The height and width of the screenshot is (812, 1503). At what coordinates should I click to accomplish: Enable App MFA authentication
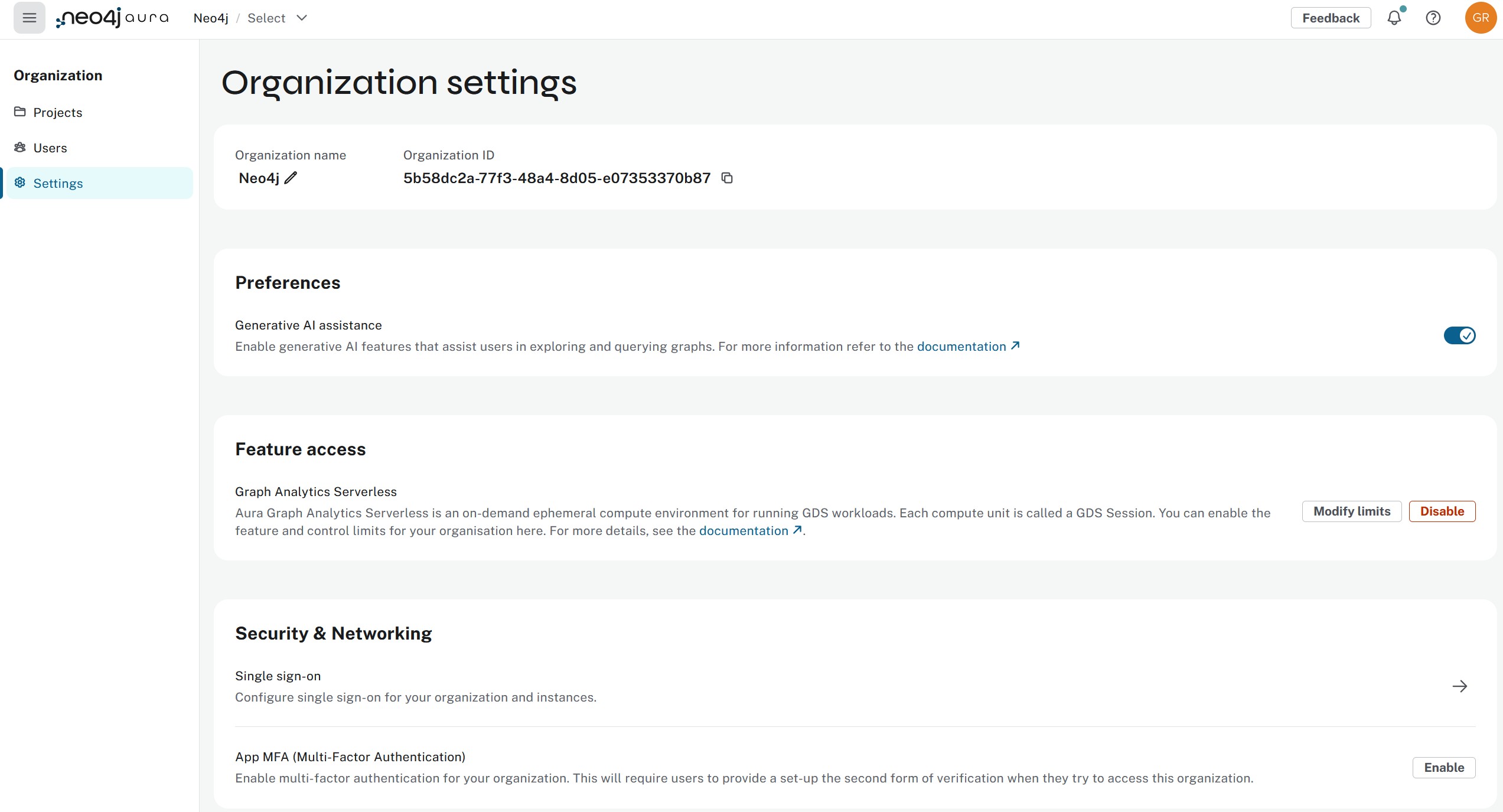click(1443, 768)
